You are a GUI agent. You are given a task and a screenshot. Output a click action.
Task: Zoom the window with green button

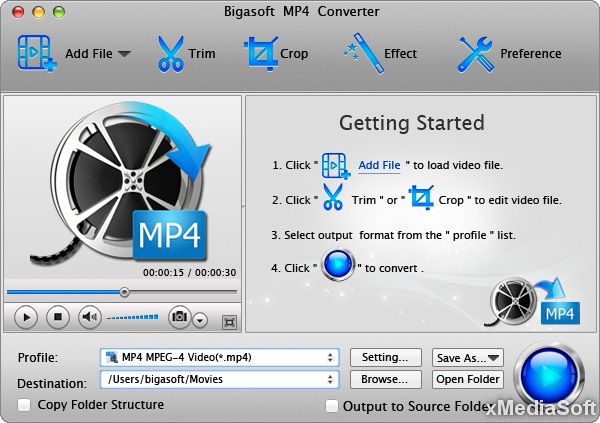click(59, 12)
